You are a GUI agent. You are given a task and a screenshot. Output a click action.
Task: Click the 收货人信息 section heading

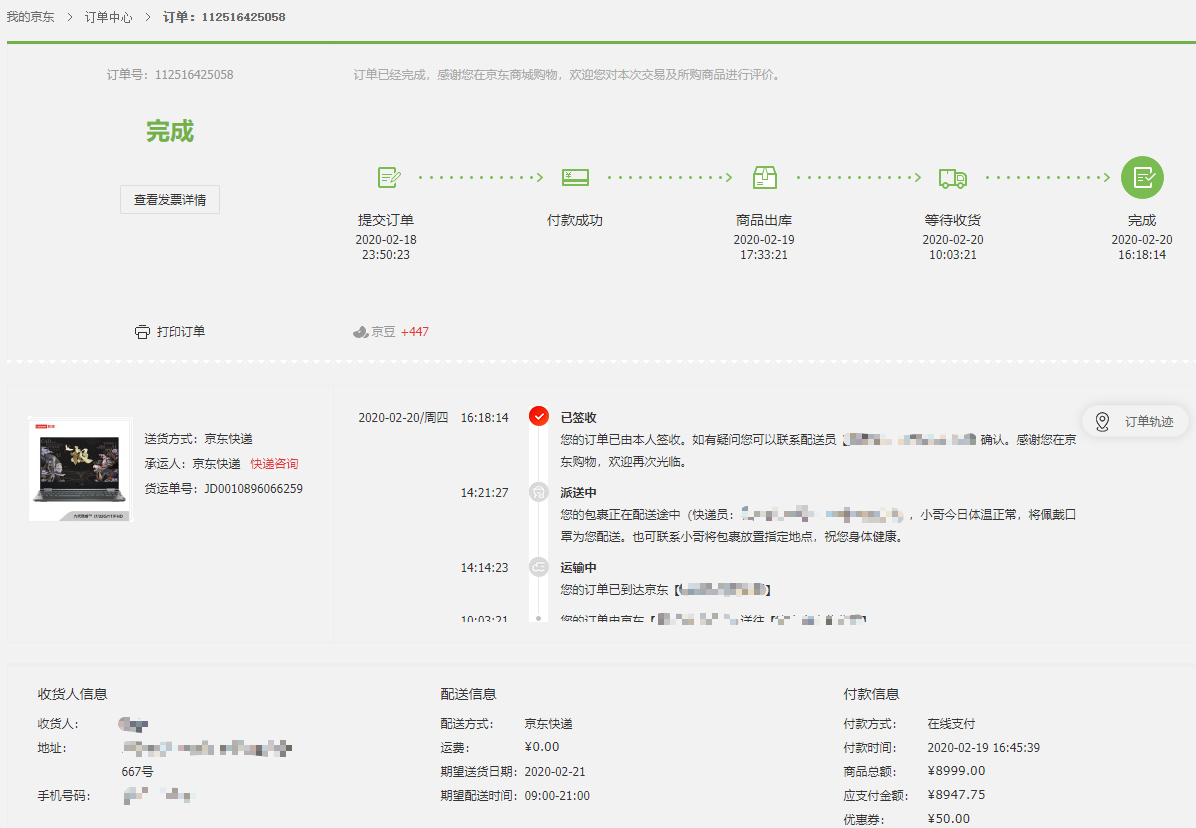pos(72,694)
